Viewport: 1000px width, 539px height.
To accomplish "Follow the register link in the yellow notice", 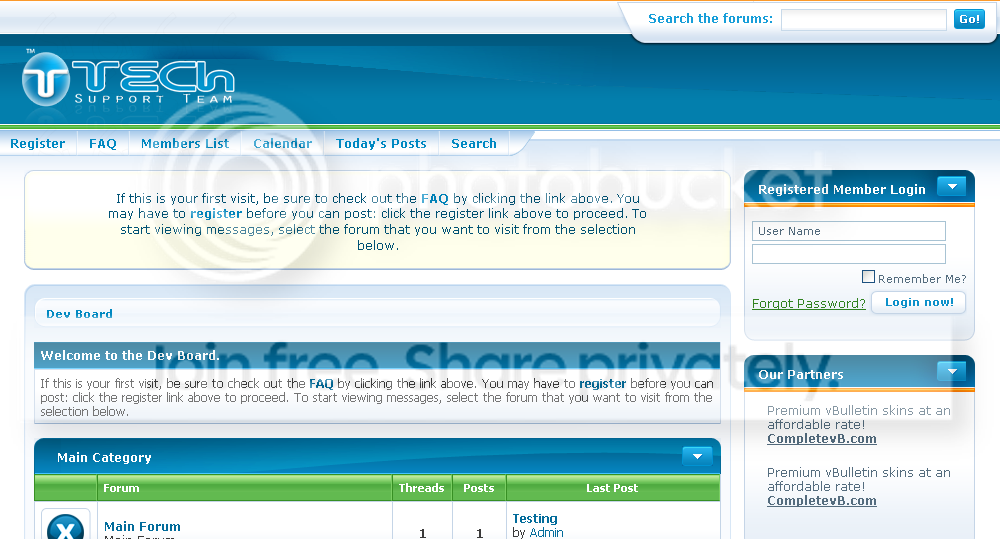I will point(216,214).
